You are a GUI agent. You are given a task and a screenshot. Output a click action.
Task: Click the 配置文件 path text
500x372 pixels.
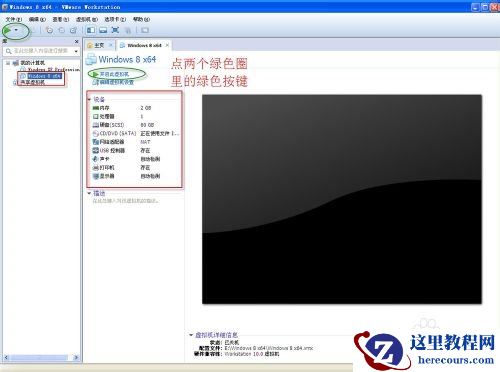point(269,348)
